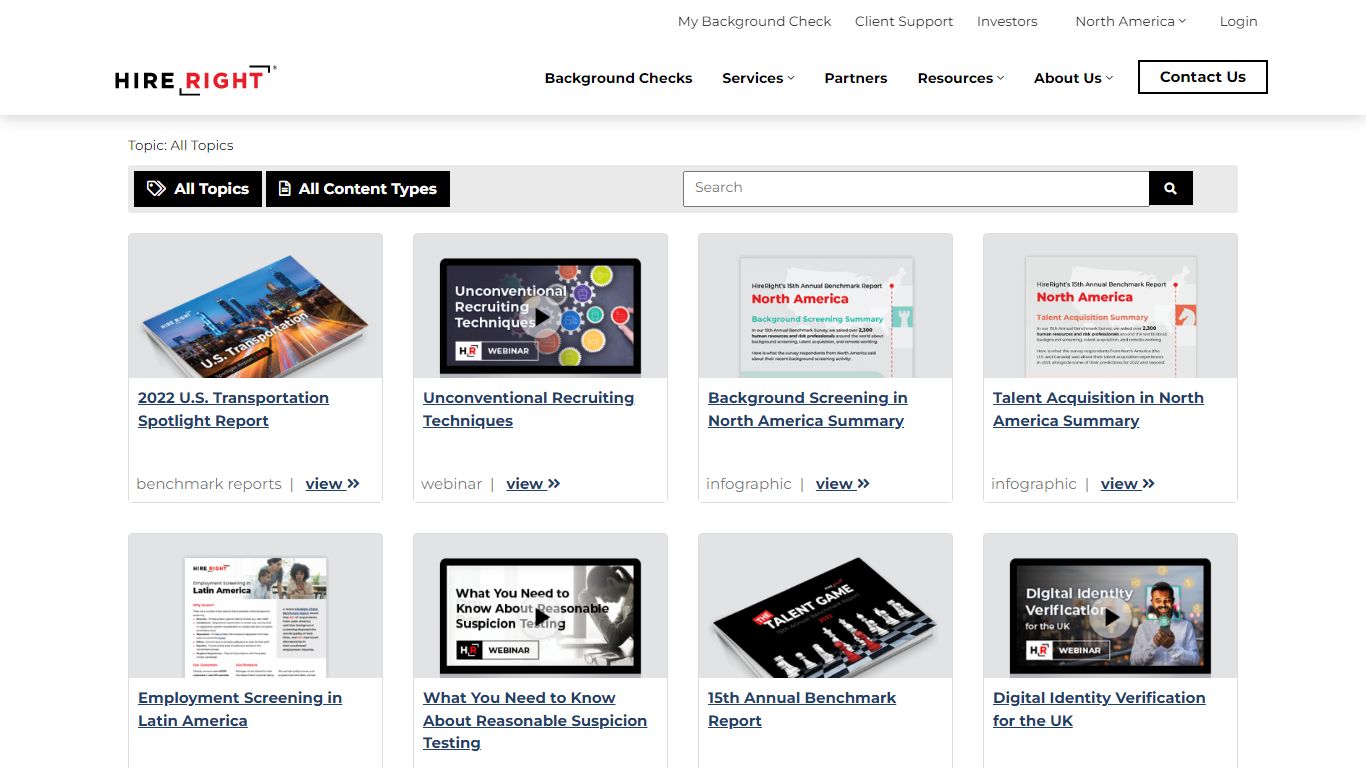Click view link for webinar card

pyautogui.click(x=533, y=484)
